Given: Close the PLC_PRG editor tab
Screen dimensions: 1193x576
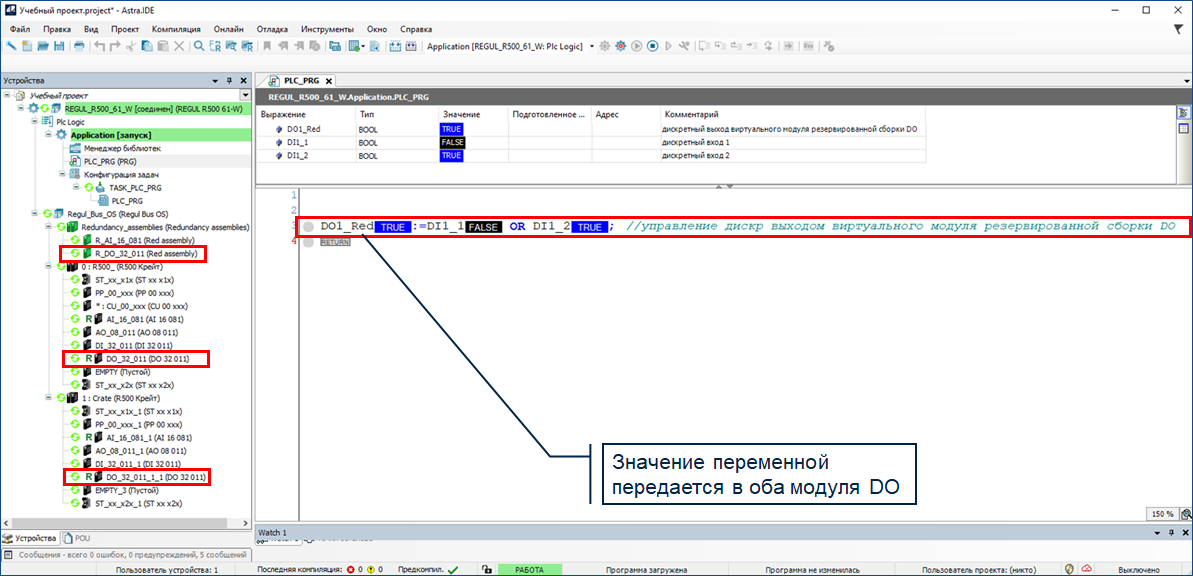Looking at the screenshot, I should coord(328,81).
